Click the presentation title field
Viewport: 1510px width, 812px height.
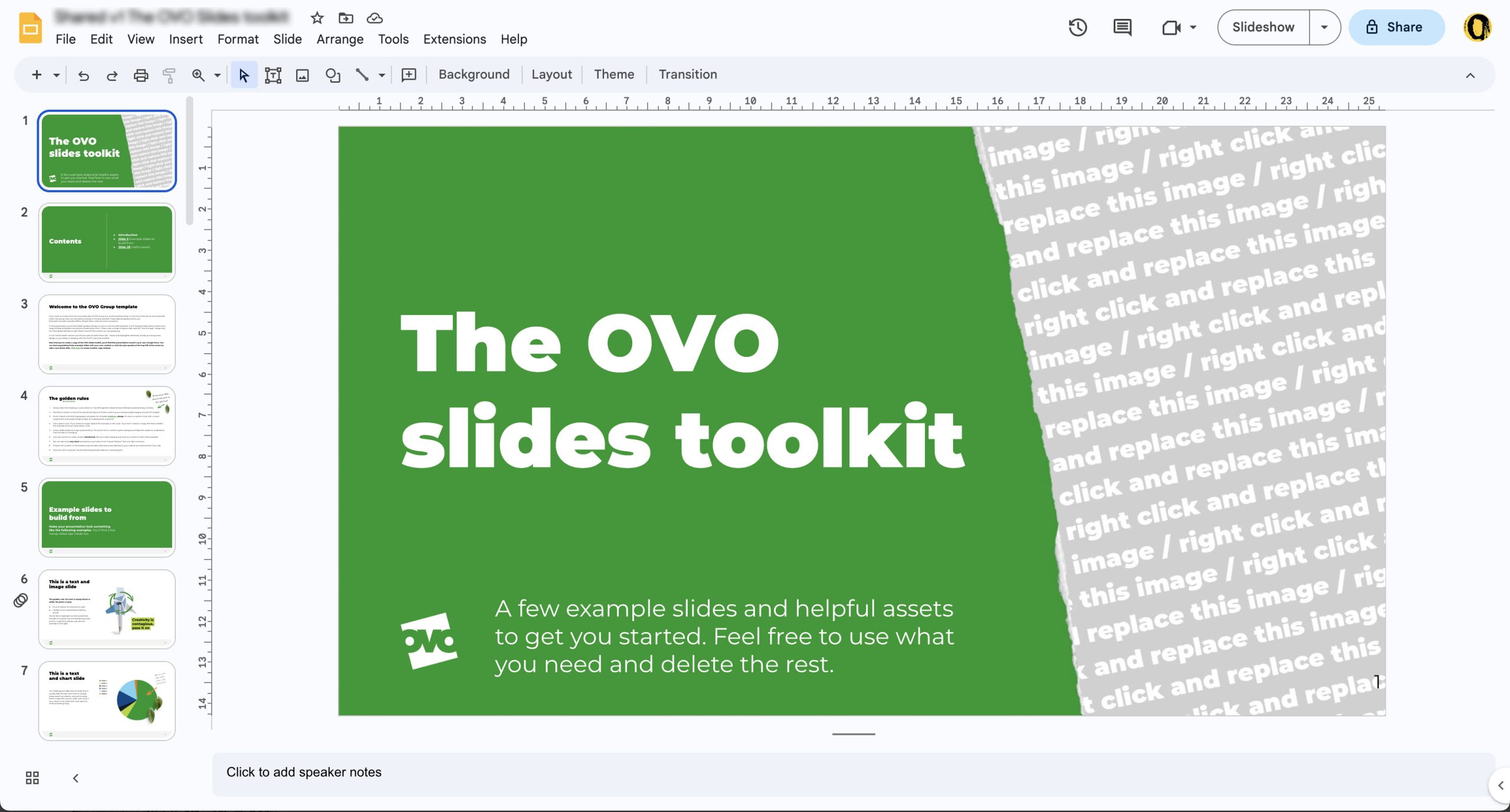tap(172, 17)
